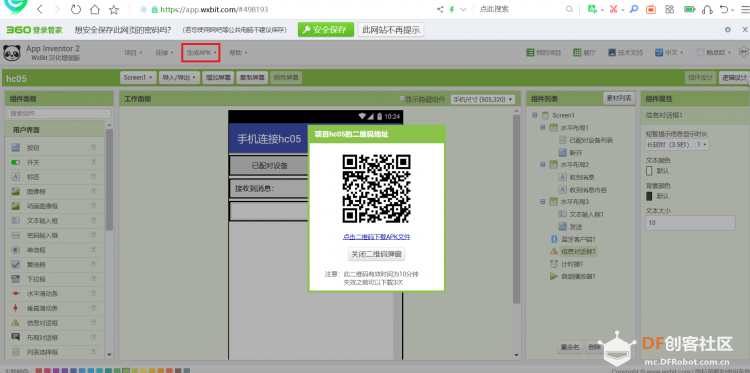Click the 素材列表 button
This screenshot has width=750, height=373.
(619, 99)
